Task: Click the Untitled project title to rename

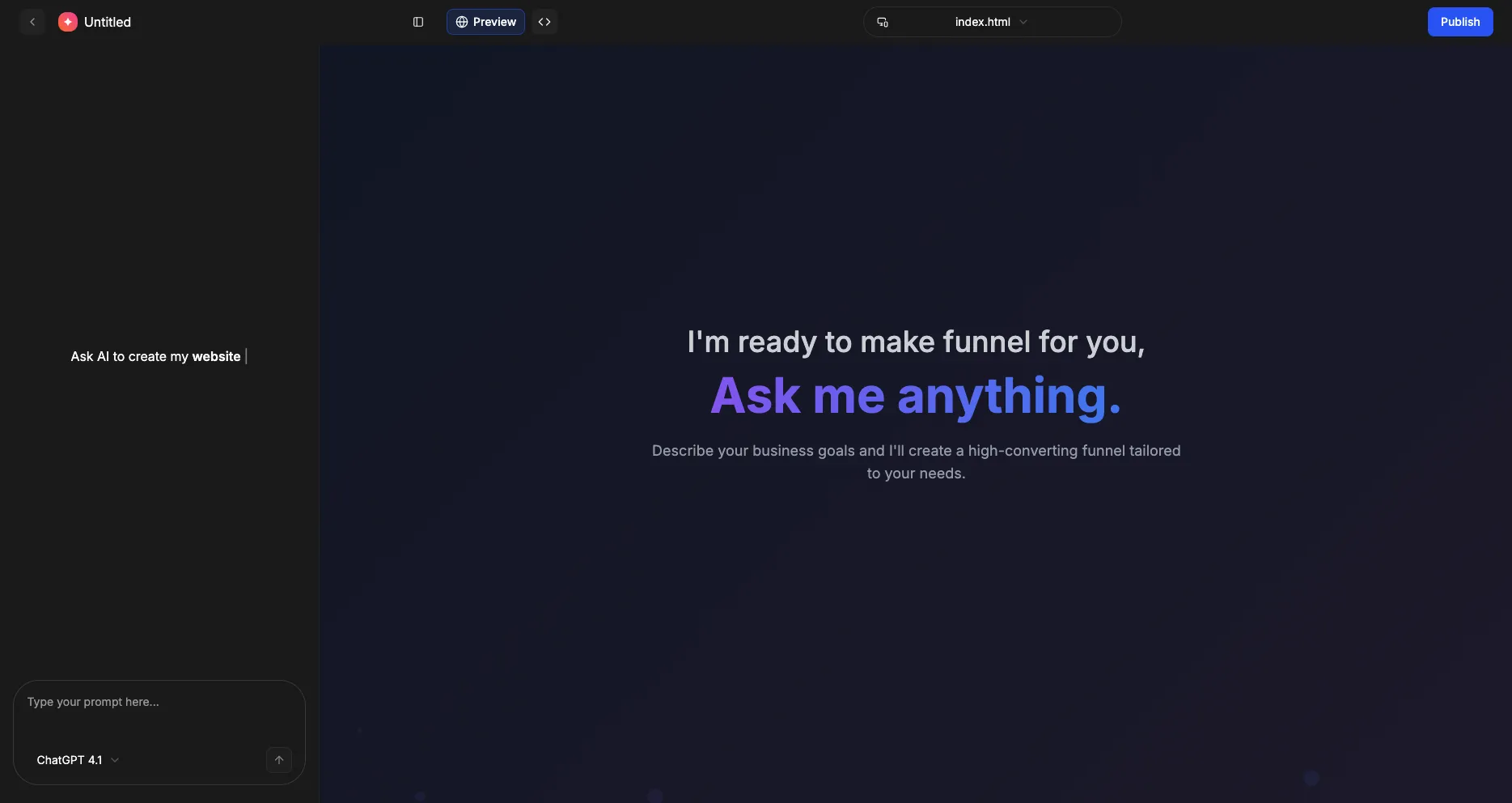Action: [108, 22]
